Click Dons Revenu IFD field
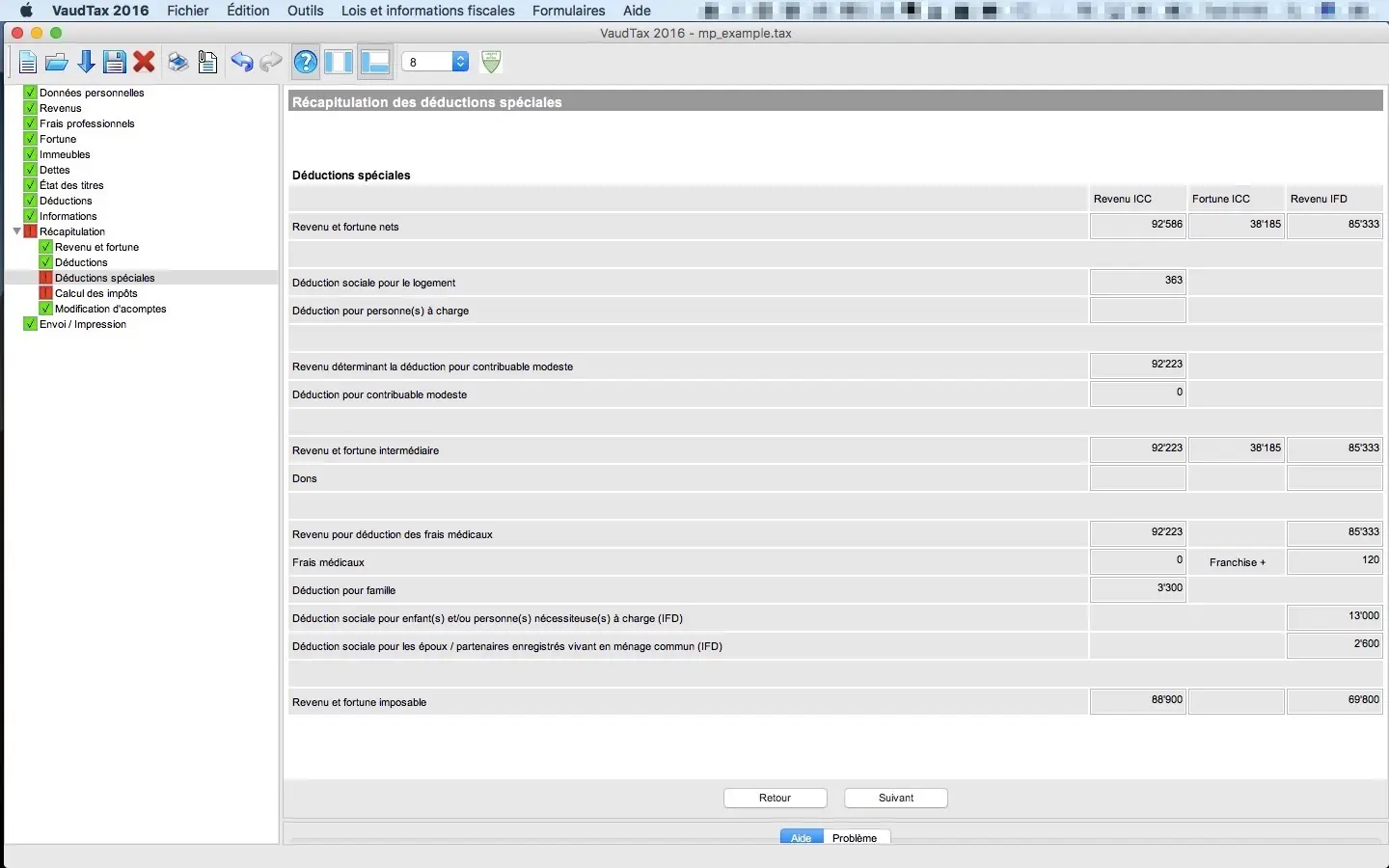The width and height of the screenshot is (1389, 868). (1335, 477)
